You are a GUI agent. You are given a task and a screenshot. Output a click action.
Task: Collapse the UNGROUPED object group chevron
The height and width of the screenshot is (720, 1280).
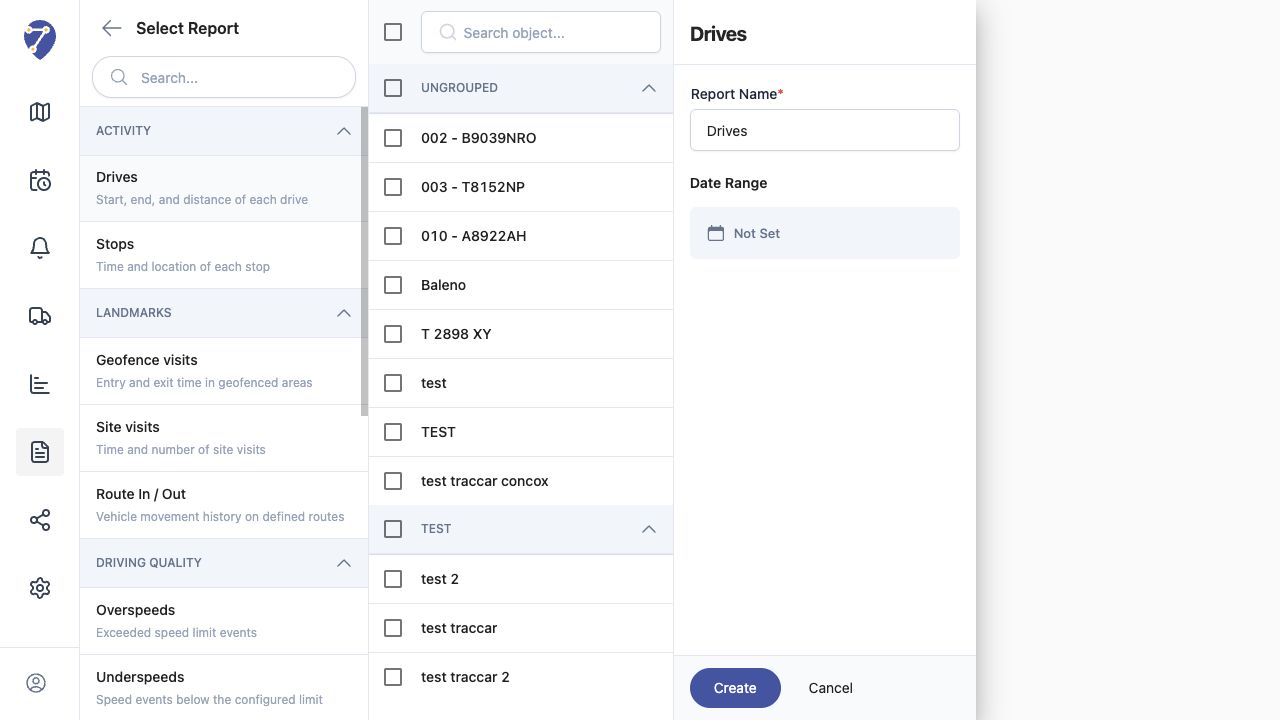649,88
